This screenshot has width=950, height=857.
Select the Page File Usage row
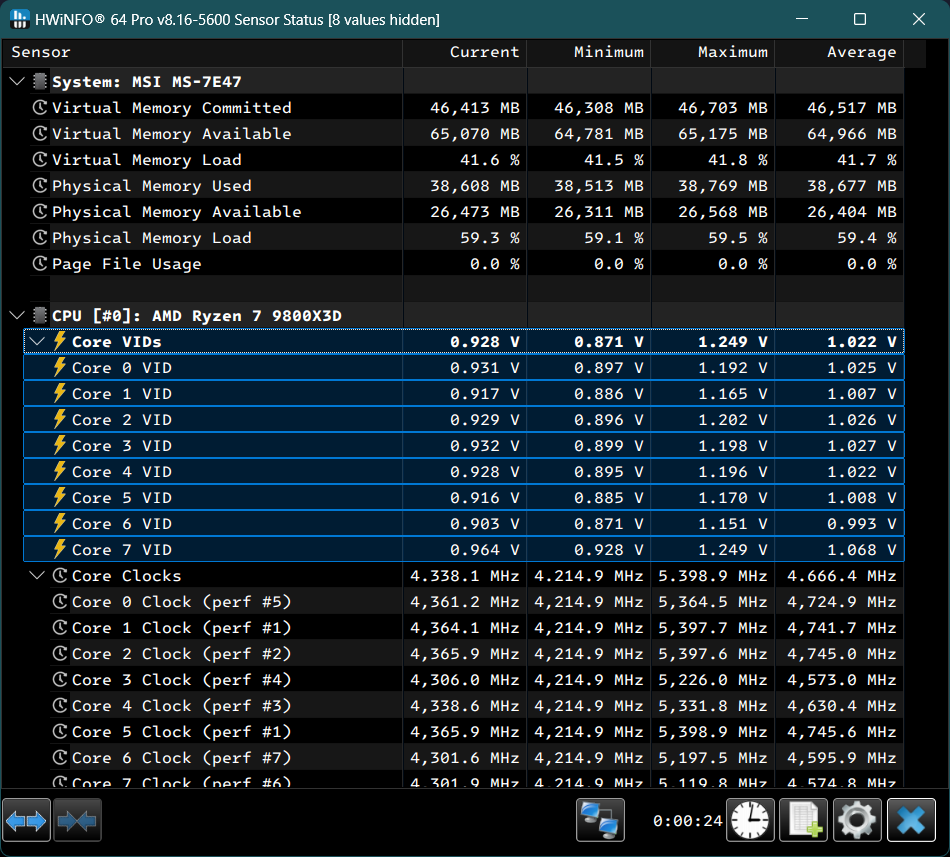tap(467, 264)
